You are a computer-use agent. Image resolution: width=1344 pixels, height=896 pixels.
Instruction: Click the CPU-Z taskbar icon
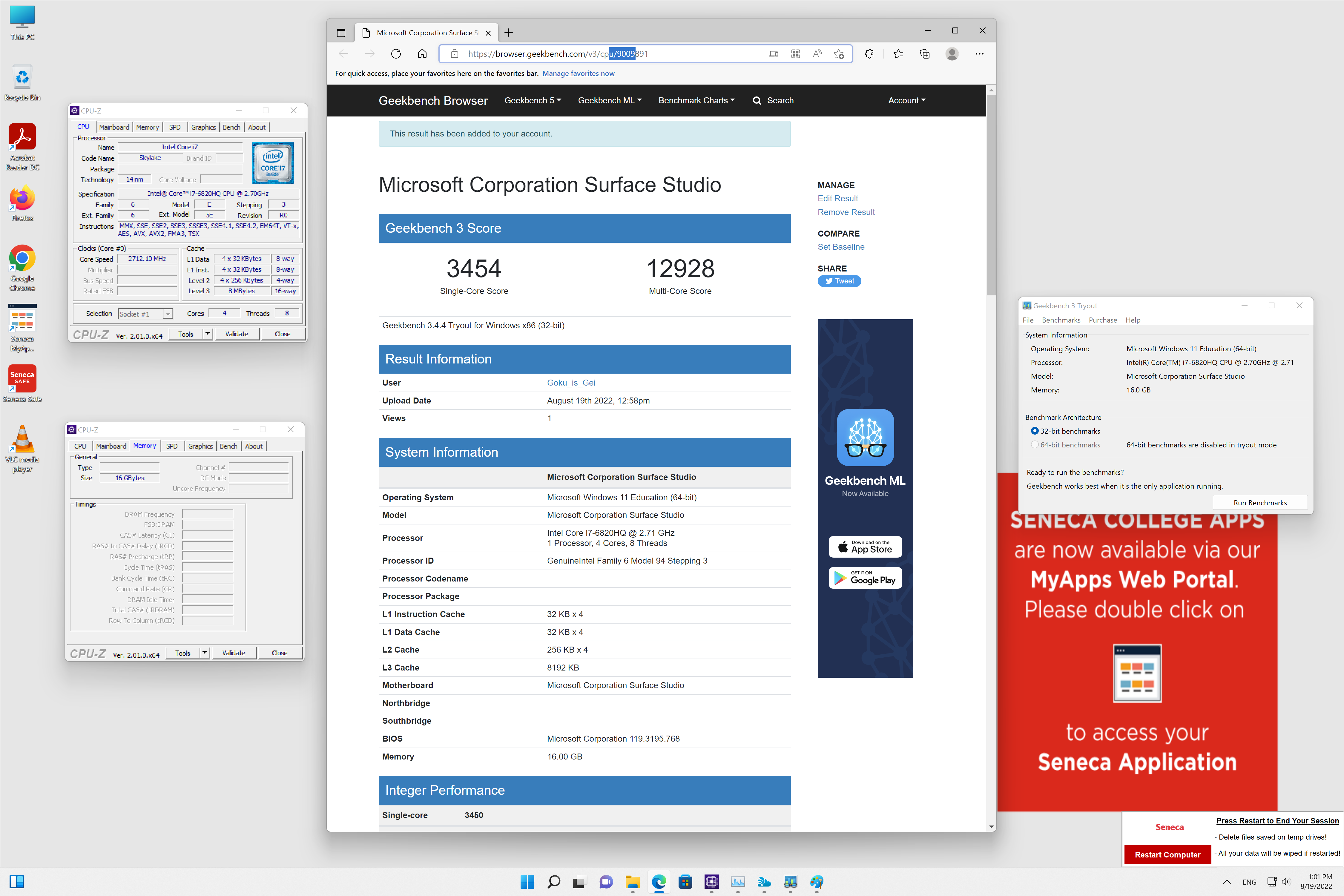711,882
